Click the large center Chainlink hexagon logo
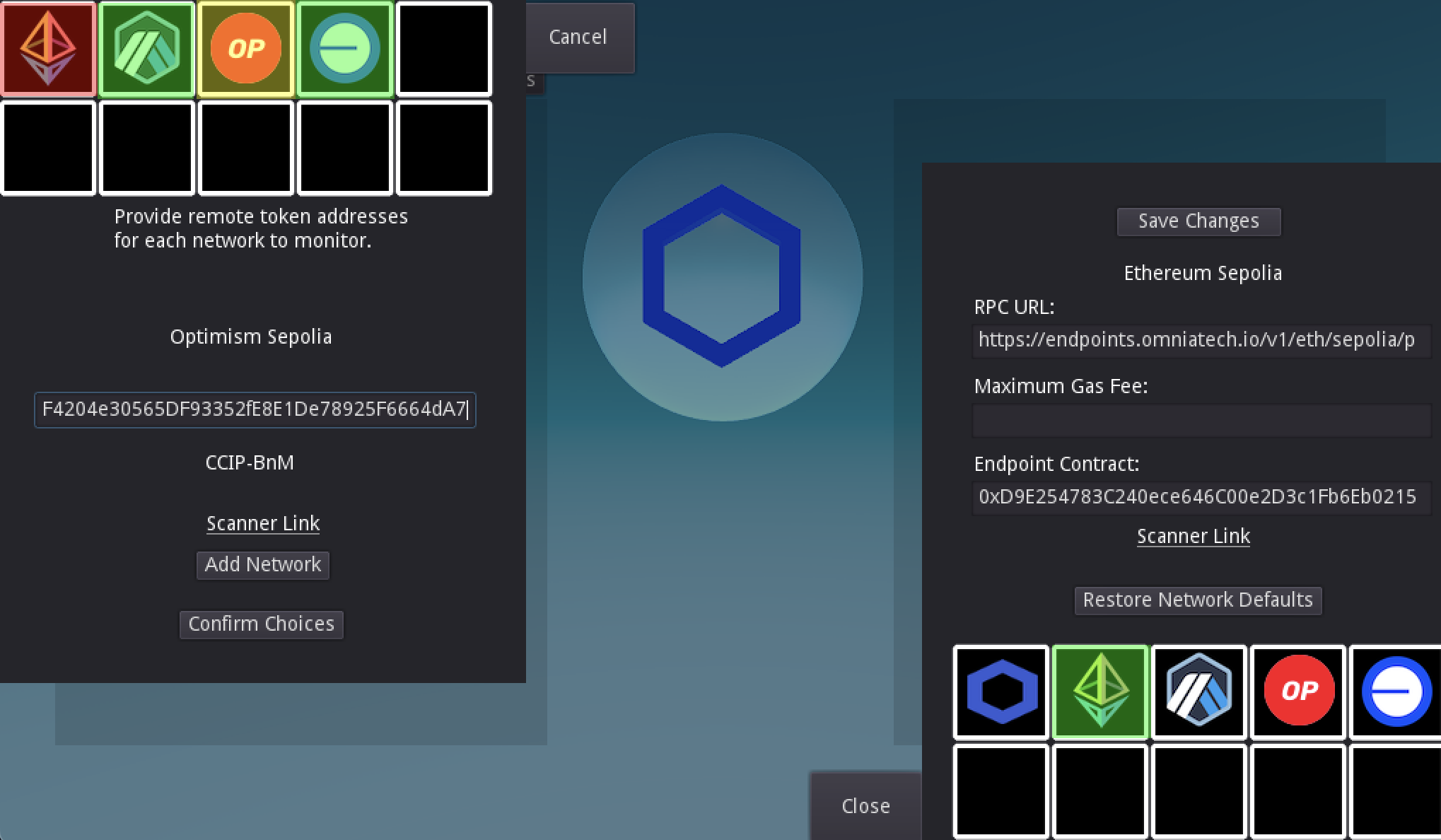The image size is (1441, 840). [x=722, y=276]
